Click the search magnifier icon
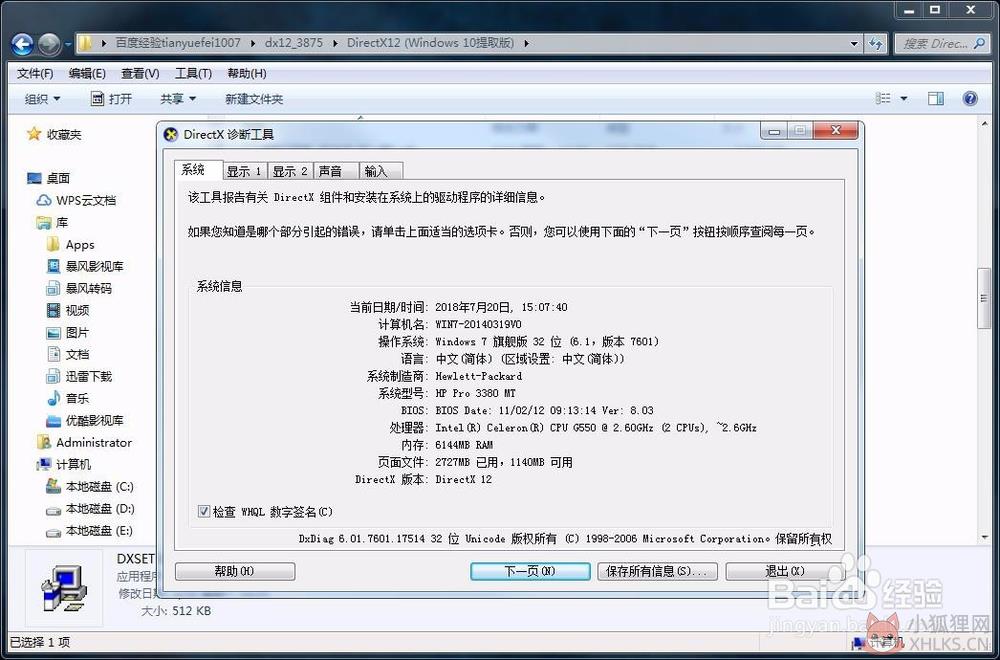 click(980, 44)
